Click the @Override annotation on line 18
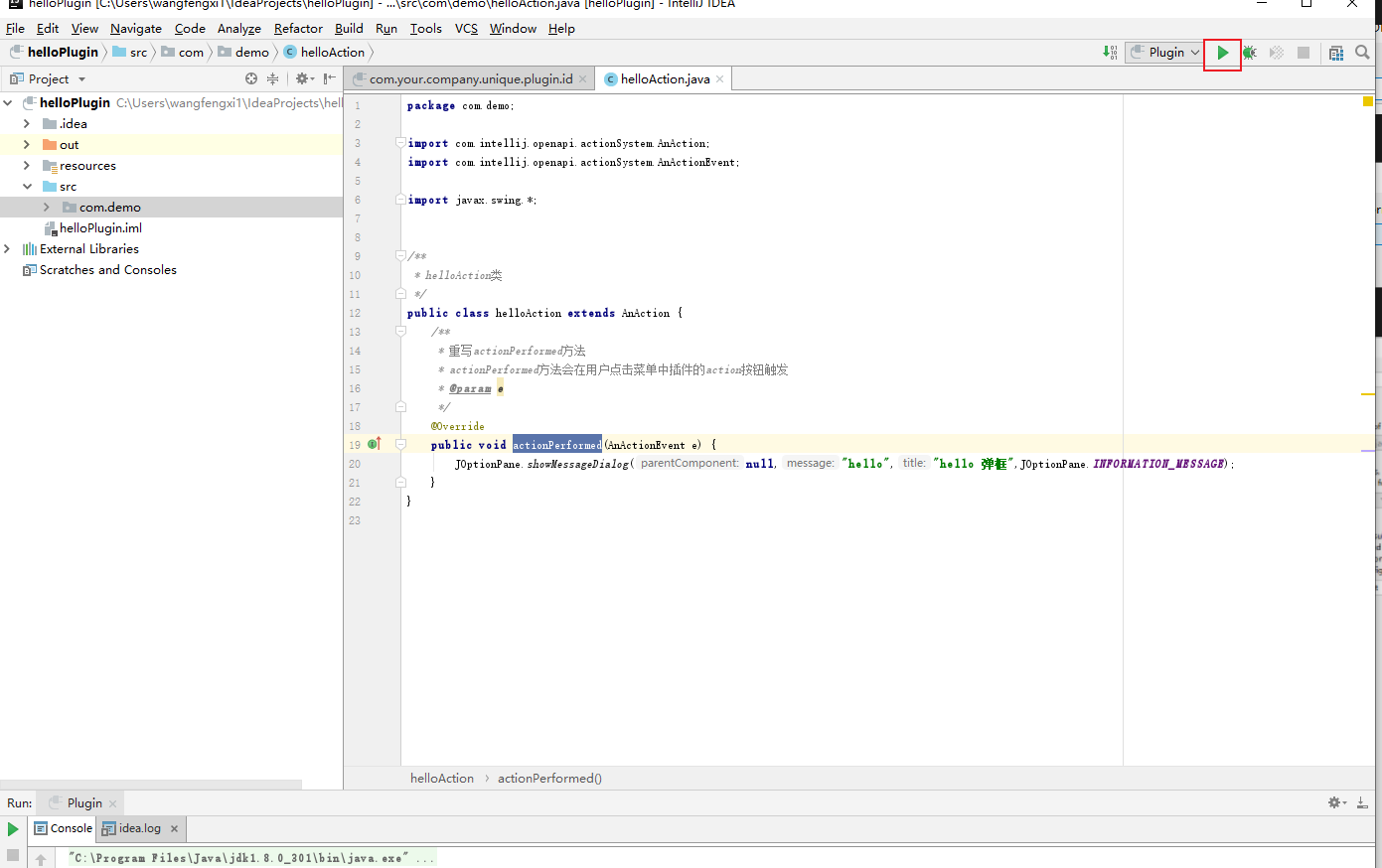 (x=458, y=426)
